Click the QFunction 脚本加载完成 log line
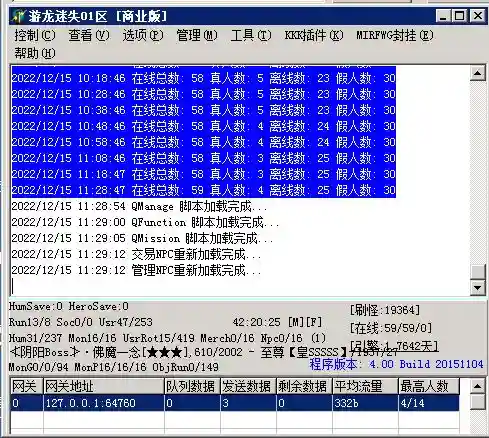This screenshot has height=438, width=489. tap(146, 222)
